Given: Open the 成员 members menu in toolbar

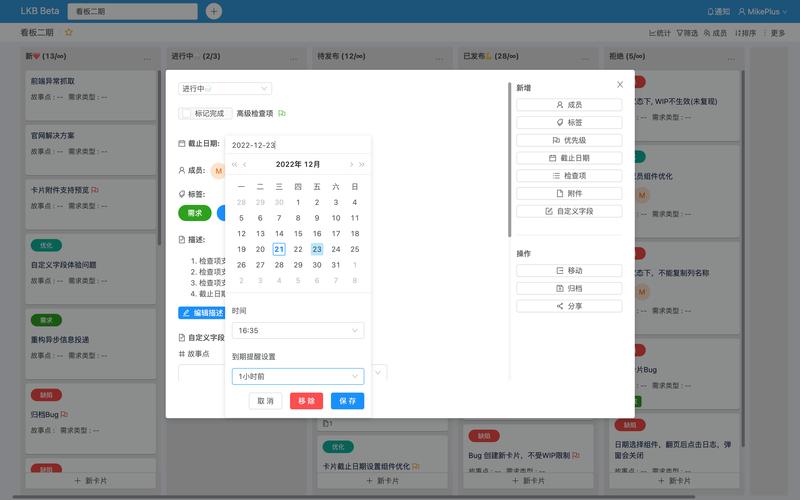Looking at the screenshot, I should pyautogui.click(x=715, y=33).
